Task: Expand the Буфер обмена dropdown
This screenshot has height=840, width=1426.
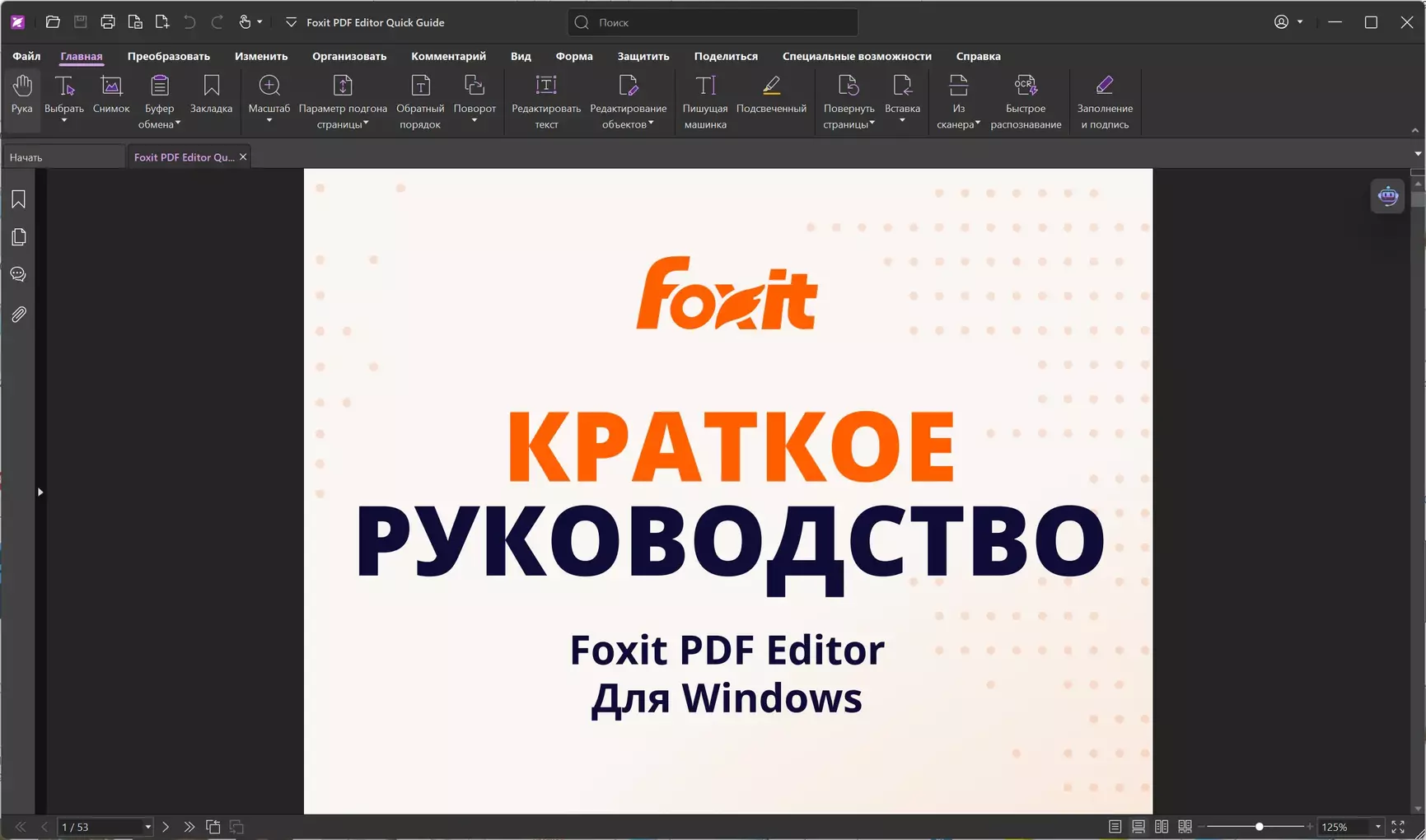Action: 178,124
